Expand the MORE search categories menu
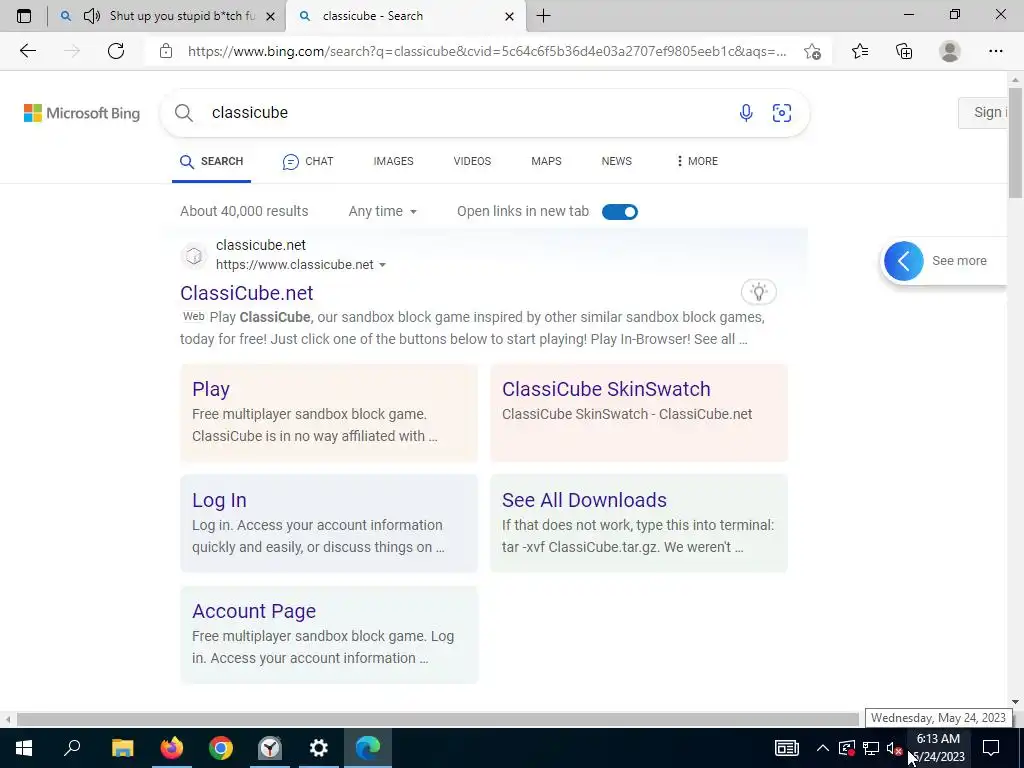 697,161
